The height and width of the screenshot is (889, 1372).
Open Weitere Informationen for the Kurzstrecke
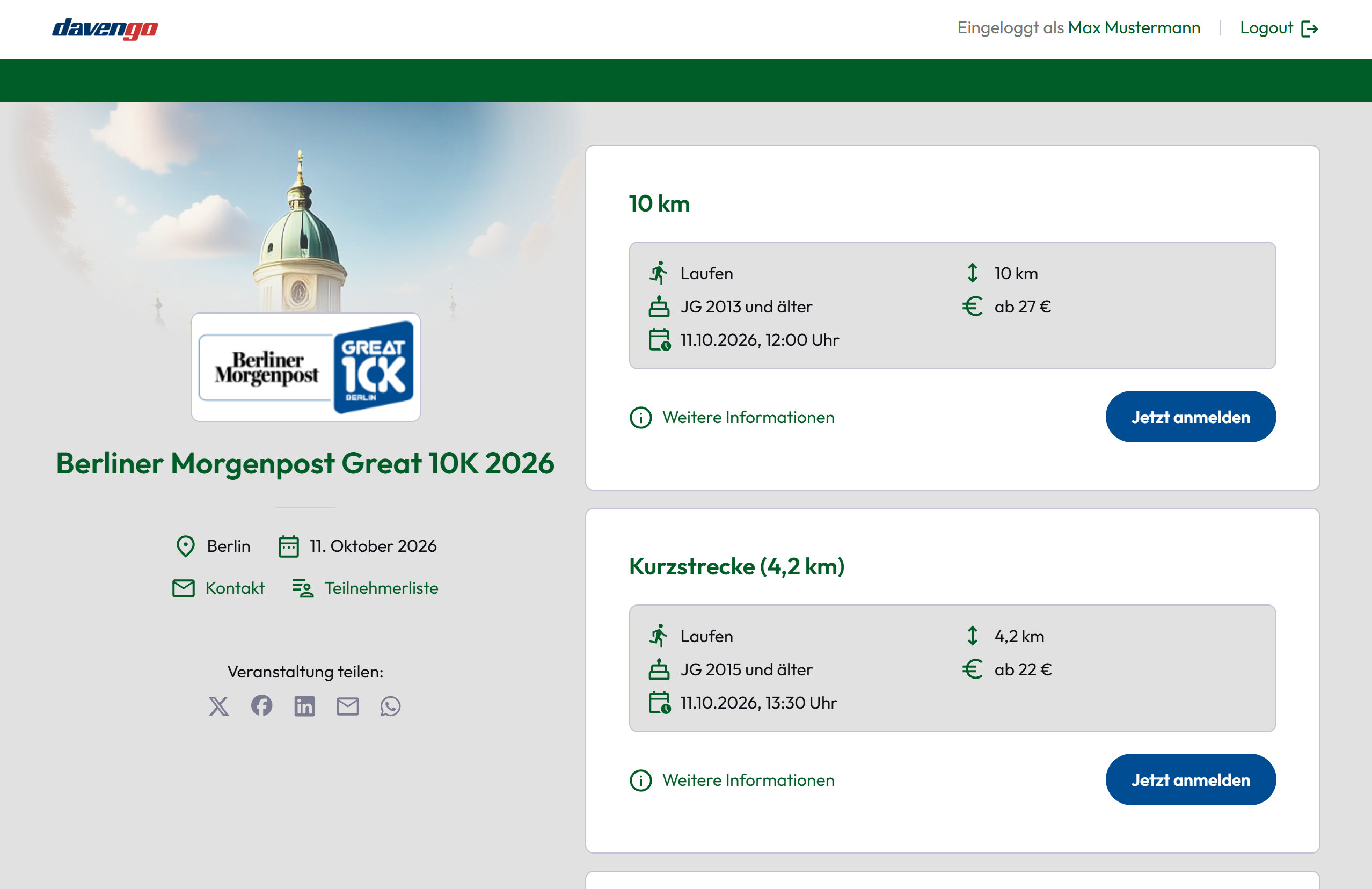click(748, 780)
